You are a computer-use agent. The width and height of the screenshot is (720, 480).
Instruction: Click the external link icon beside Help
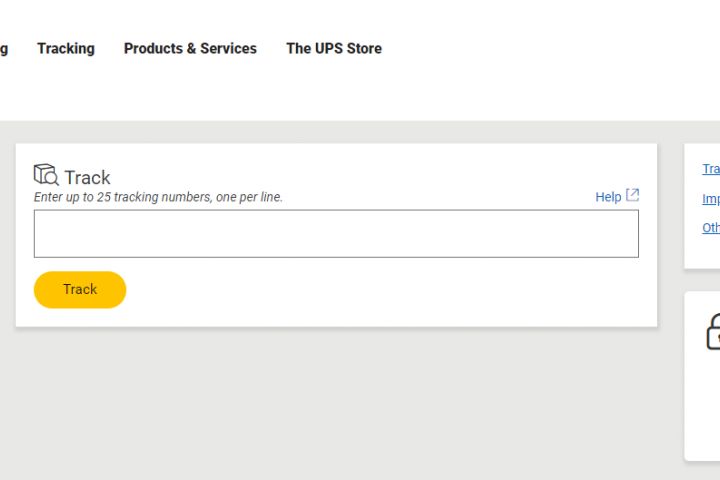click(632, 196)
